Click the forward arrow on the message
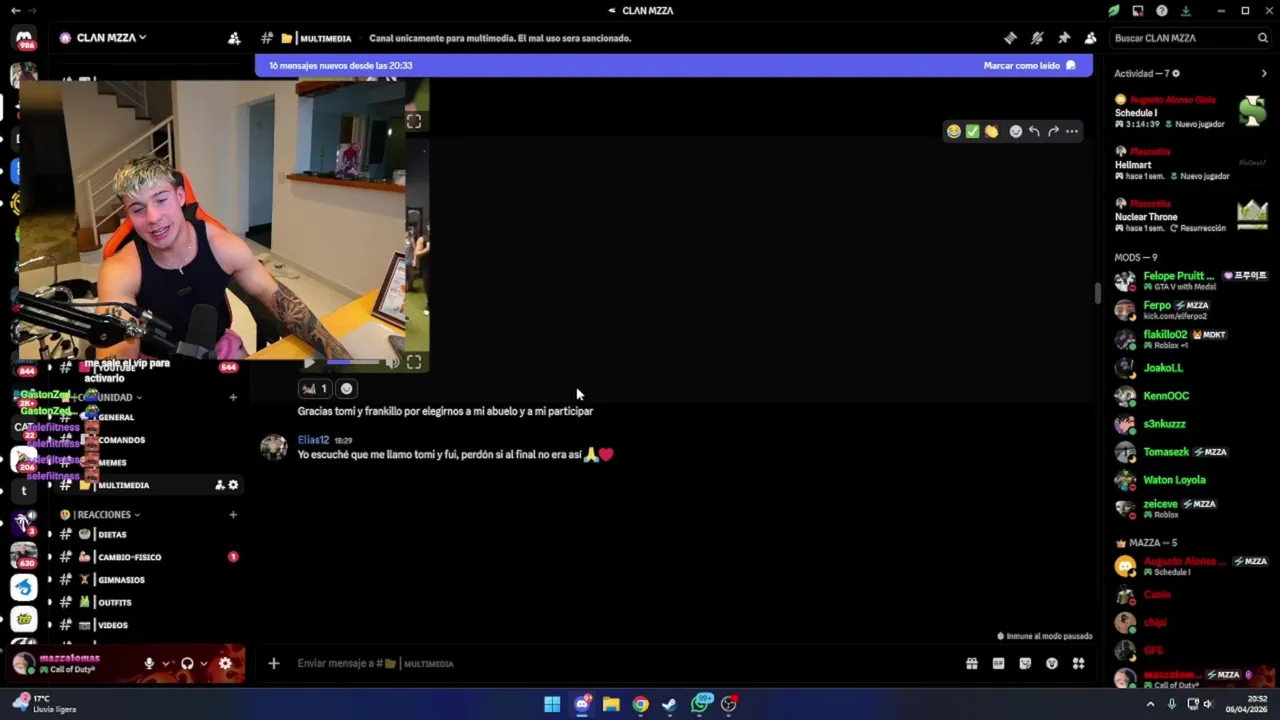 (x=1053, y=131)
